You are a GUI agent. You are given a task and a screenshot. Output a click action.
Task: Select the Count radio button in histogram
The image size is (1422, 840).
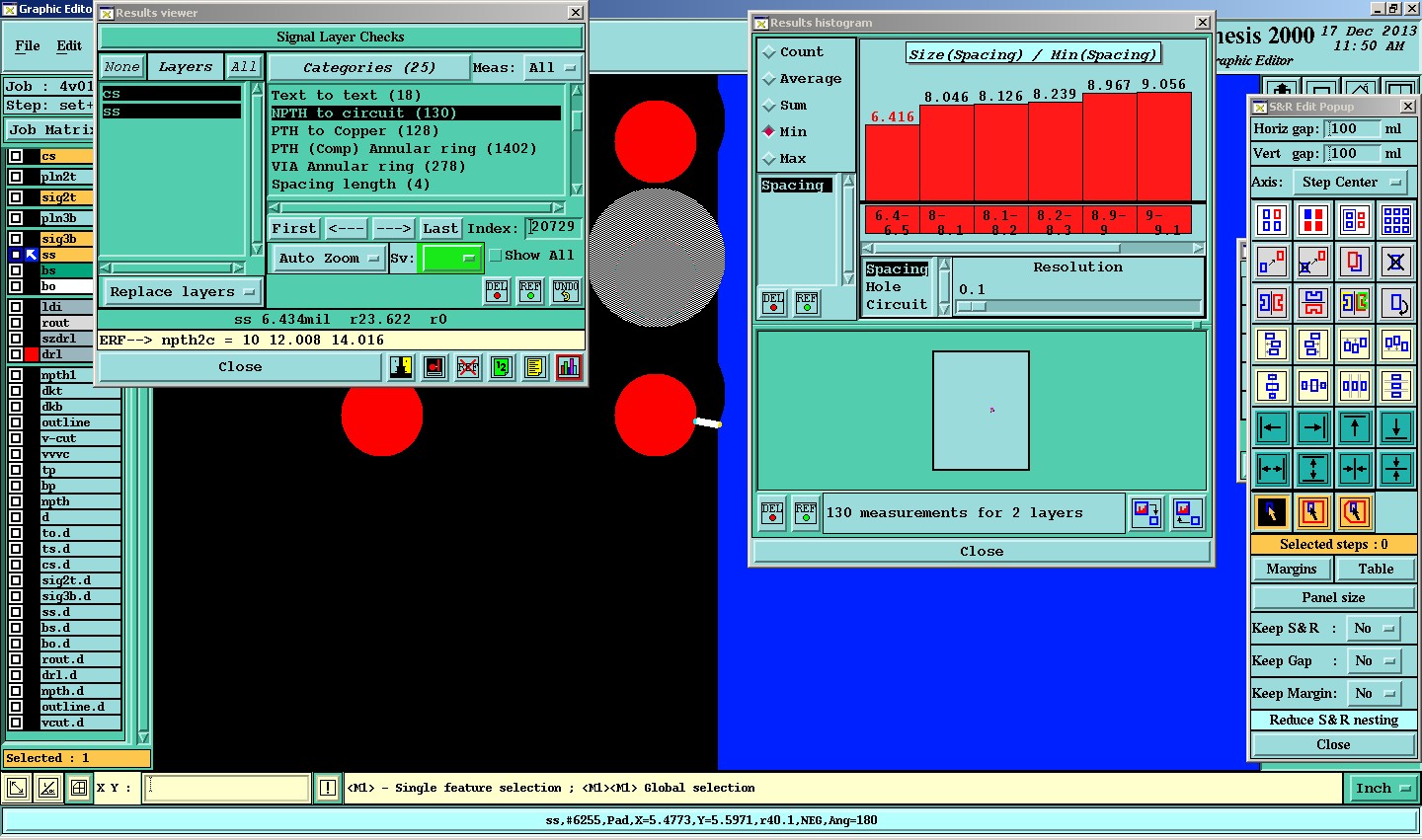[x=769, y=52]
